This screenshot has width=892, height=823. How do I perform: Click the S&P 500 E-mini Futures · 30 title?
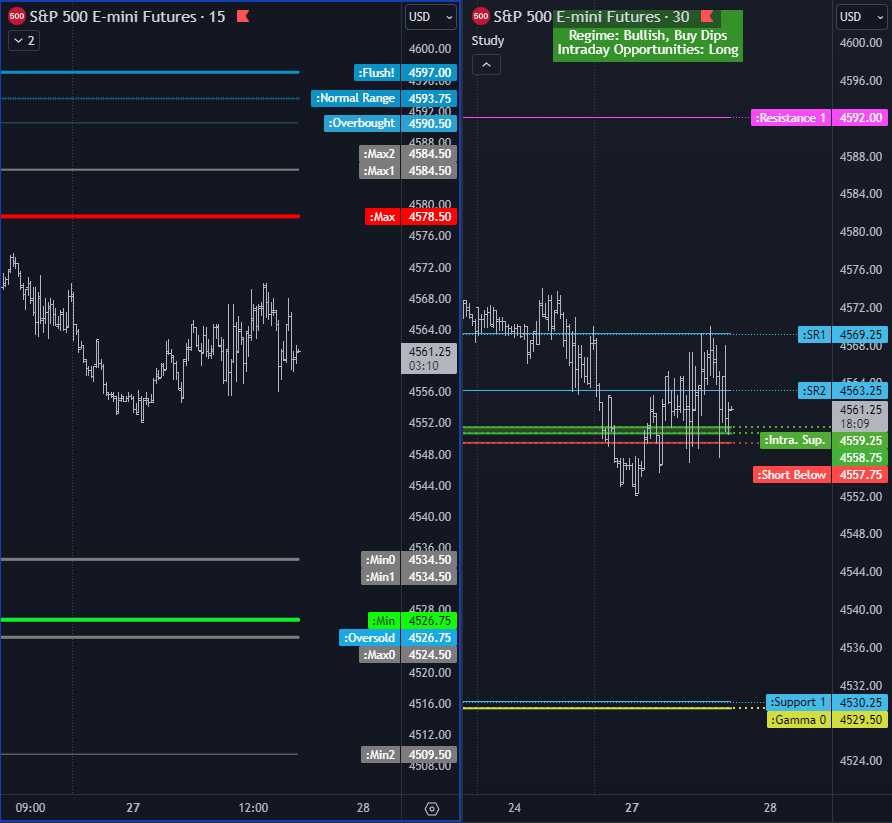[592, 16]
